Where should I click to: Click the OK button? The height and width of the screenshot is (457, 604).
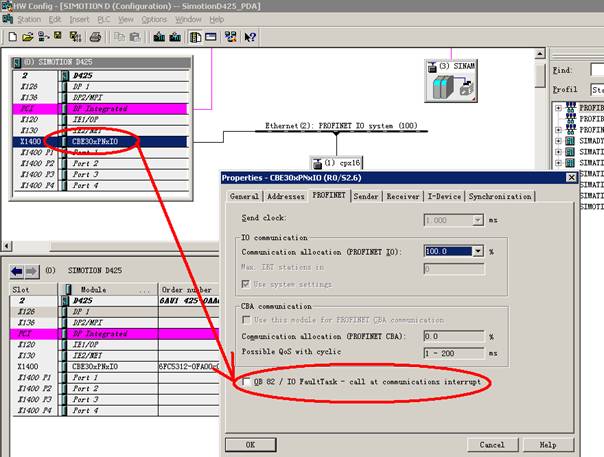(249, 444)
